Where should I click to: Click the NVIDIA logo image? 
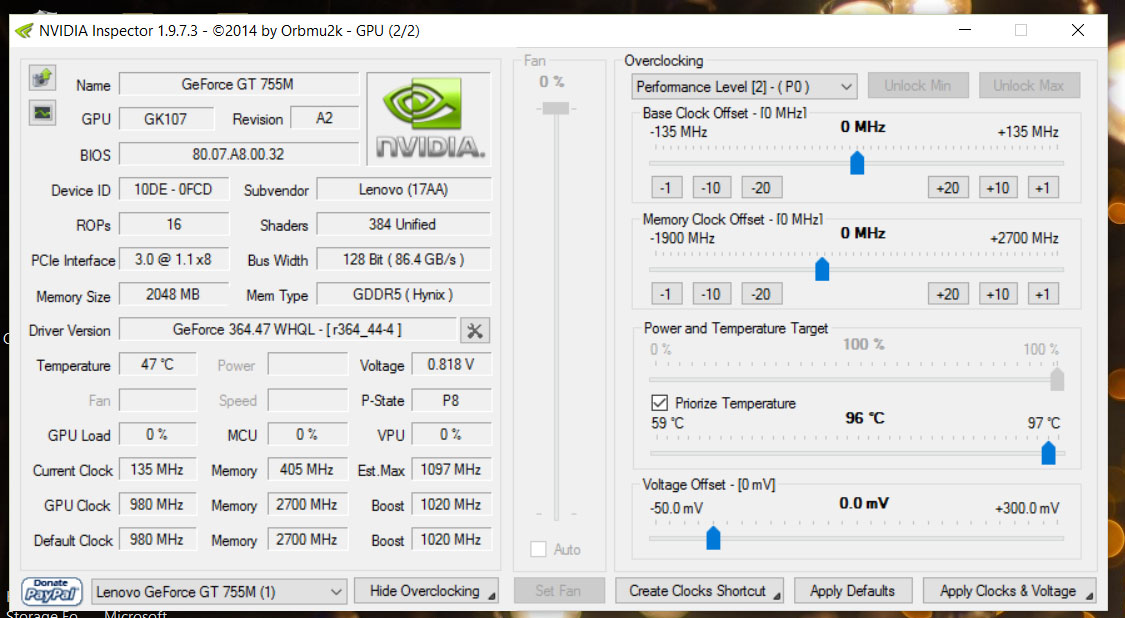coord(429,118)
